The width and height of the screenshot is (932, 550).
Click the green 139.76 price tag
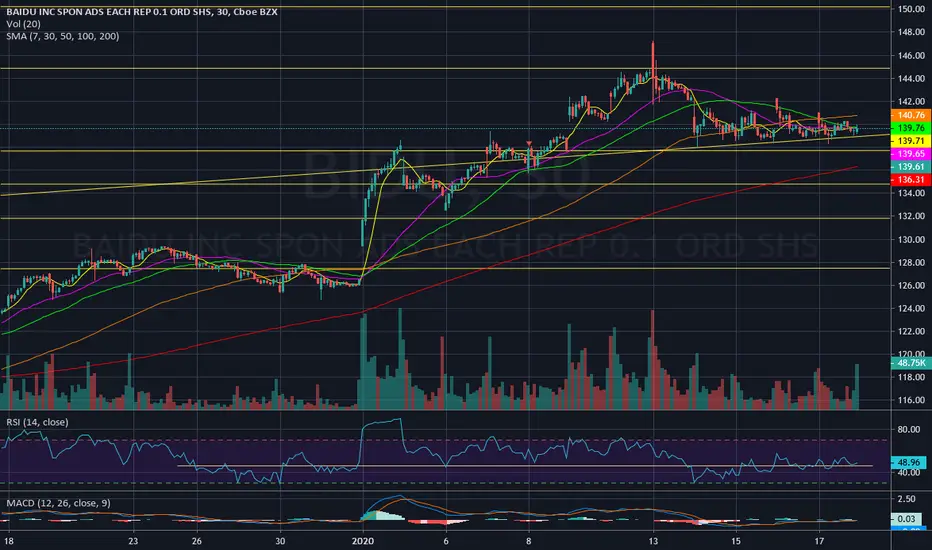pos(911,128)
